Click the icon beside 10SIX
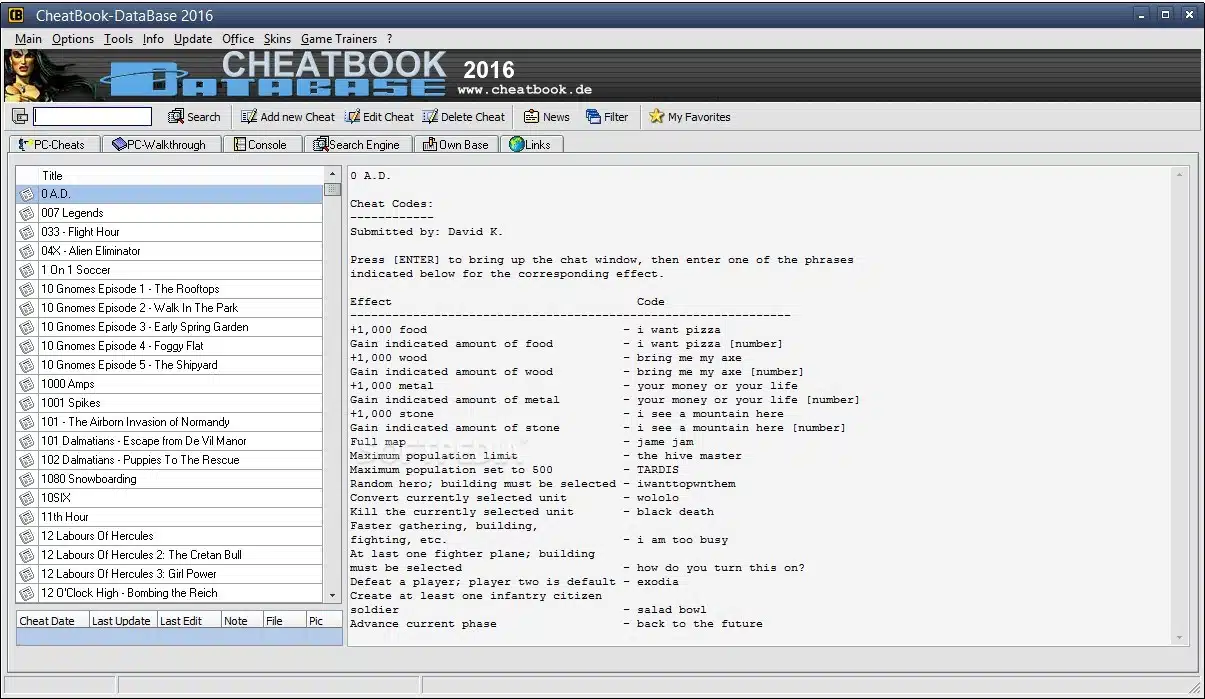This screenshot has width=1205, height=699. click(27, 498)
